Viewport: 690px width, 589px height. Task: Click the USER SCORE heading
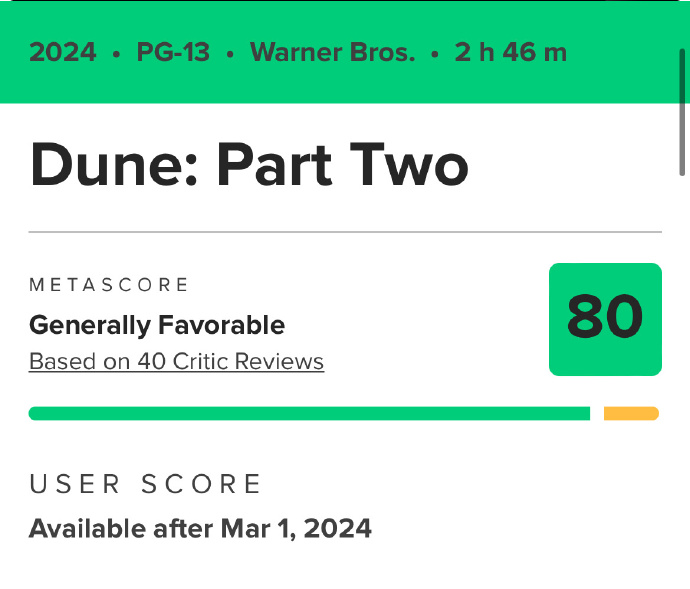pos(146,485)
